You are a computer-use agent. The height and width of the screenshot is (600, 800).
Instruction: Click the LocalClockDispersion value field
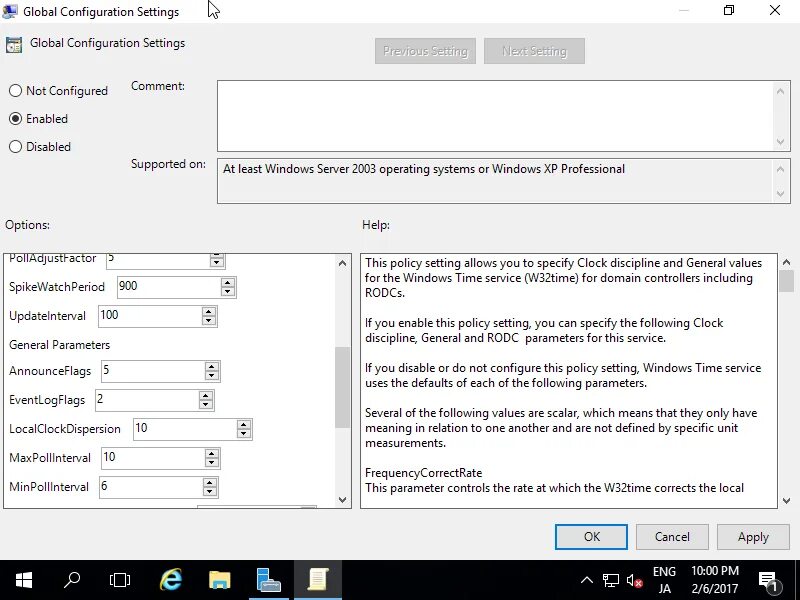(x=185, y=429)
